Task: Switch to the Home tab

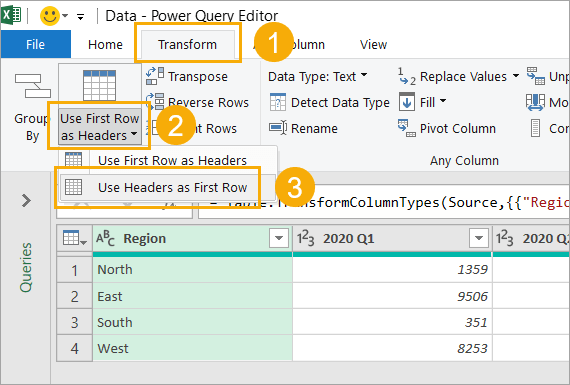Action: [105, 44]
